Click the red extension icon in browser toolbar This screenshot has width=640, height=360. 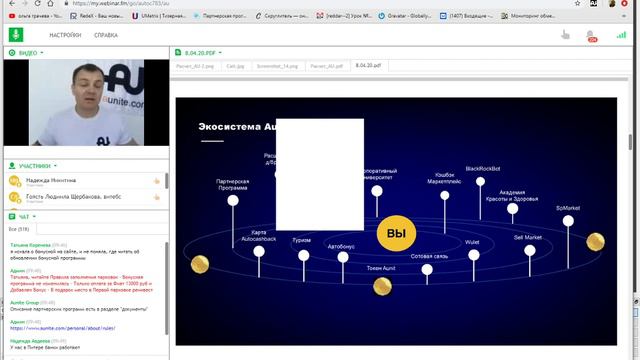[624, 3]
